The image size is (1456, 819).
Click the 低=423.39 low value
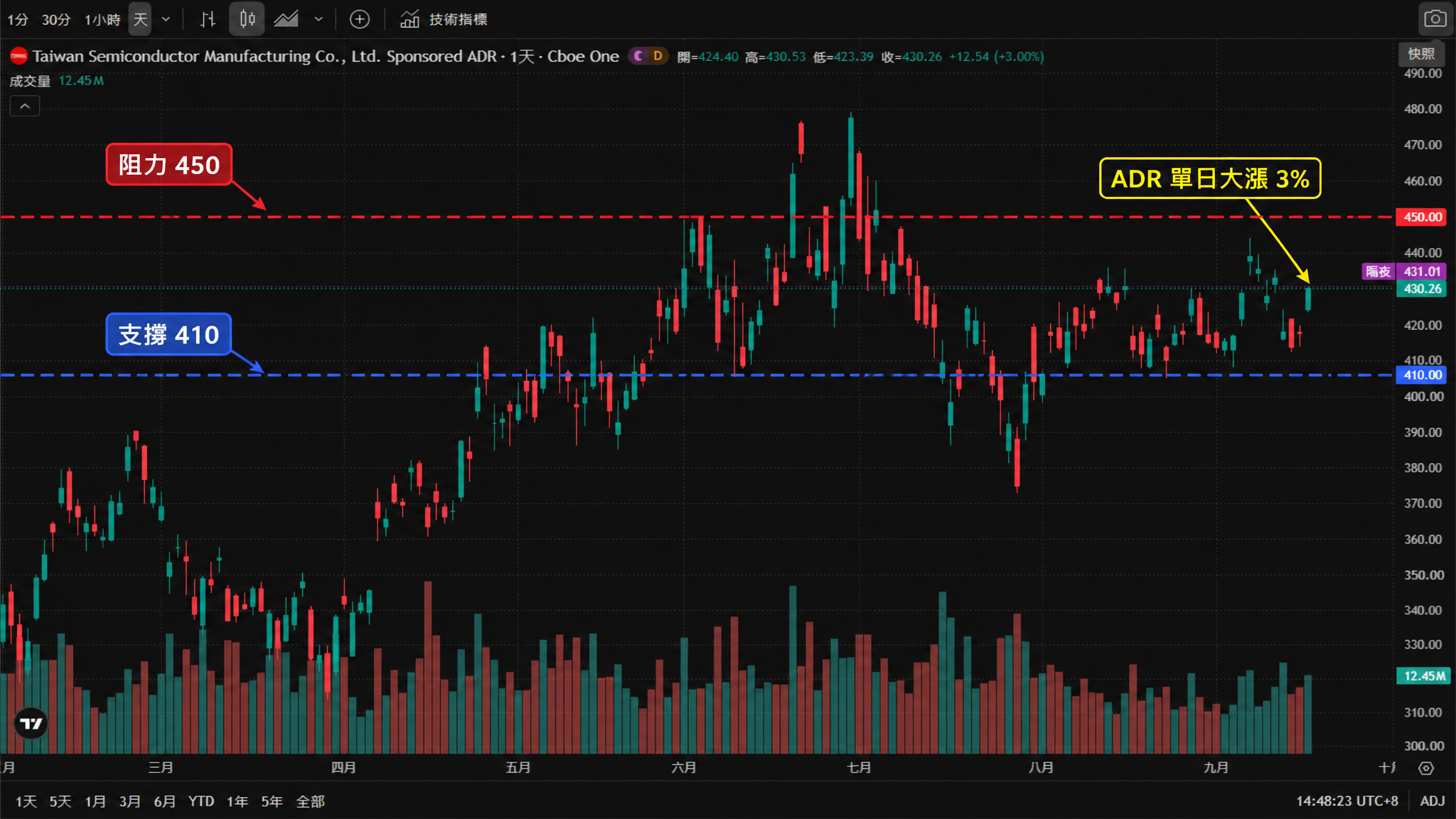(843, 57)
